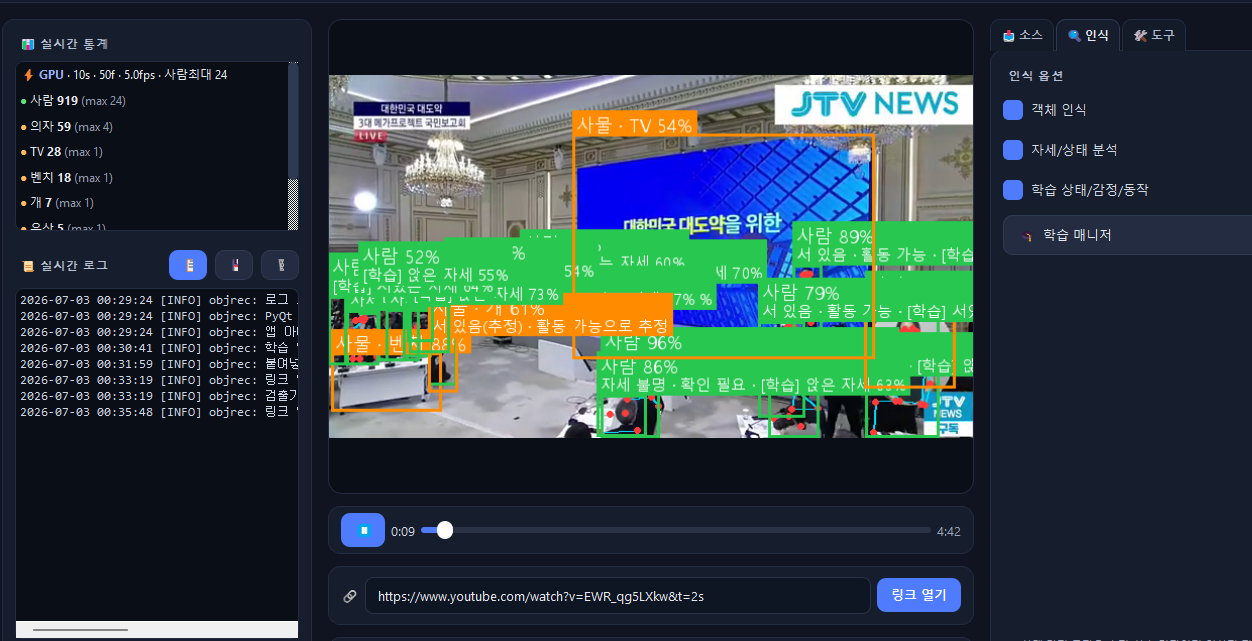The height and width of the screenshot is (641, 1252).
Task: Click the seek slider handle
Action: (445, 530)
